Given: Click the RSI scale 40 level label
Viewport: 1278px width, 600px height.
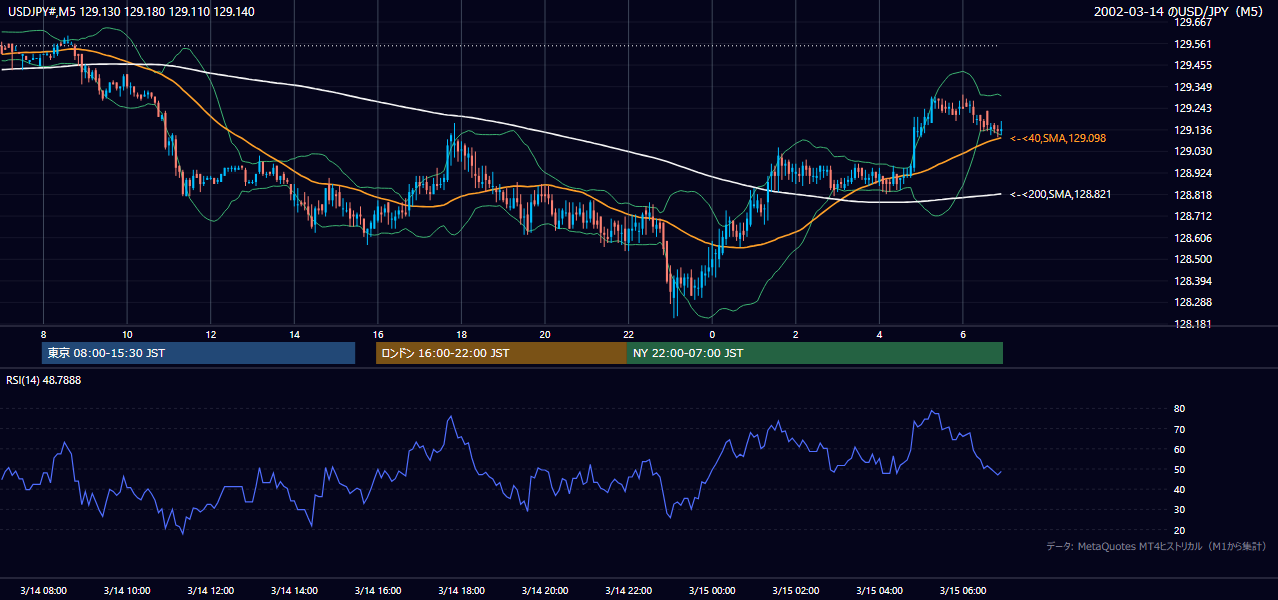Looking at the screenshot, I should point(1180,489).
